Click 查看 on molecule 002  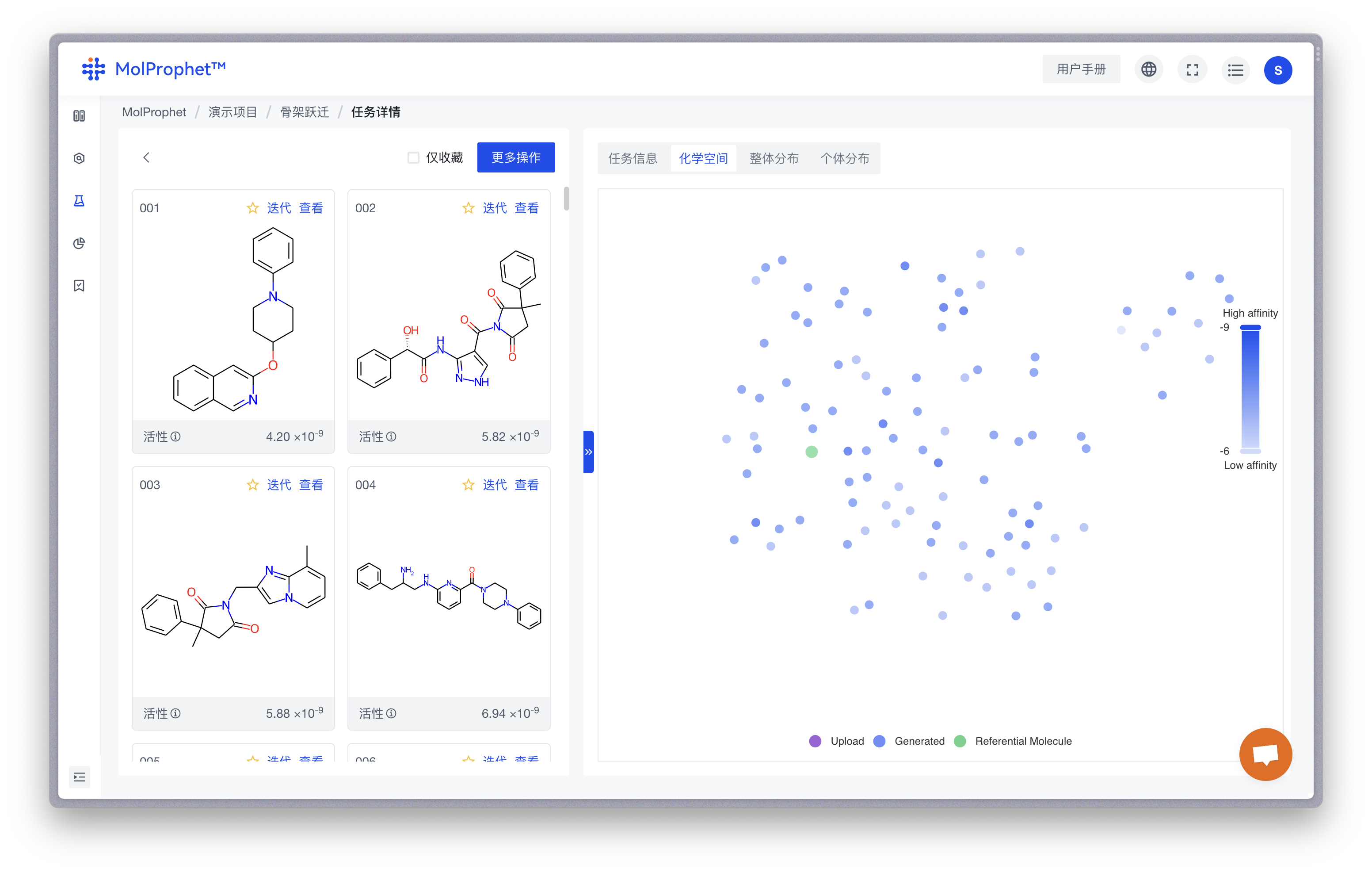526,208
